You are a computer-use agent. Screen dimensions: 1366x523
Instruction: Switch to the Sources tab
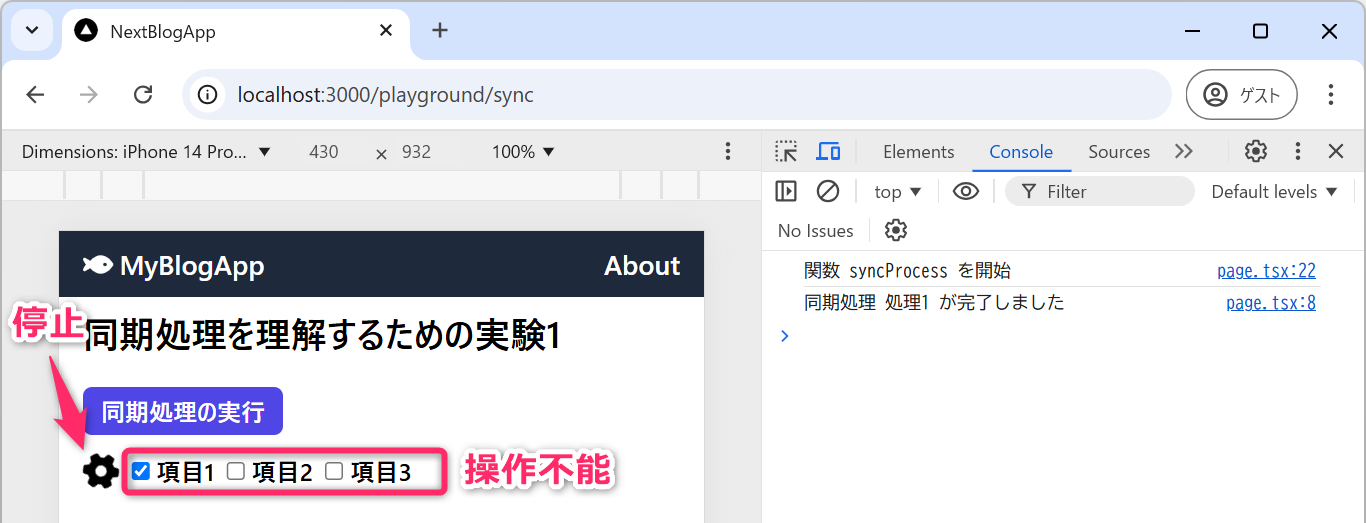pyautogui.click(x=1118, y=152)
